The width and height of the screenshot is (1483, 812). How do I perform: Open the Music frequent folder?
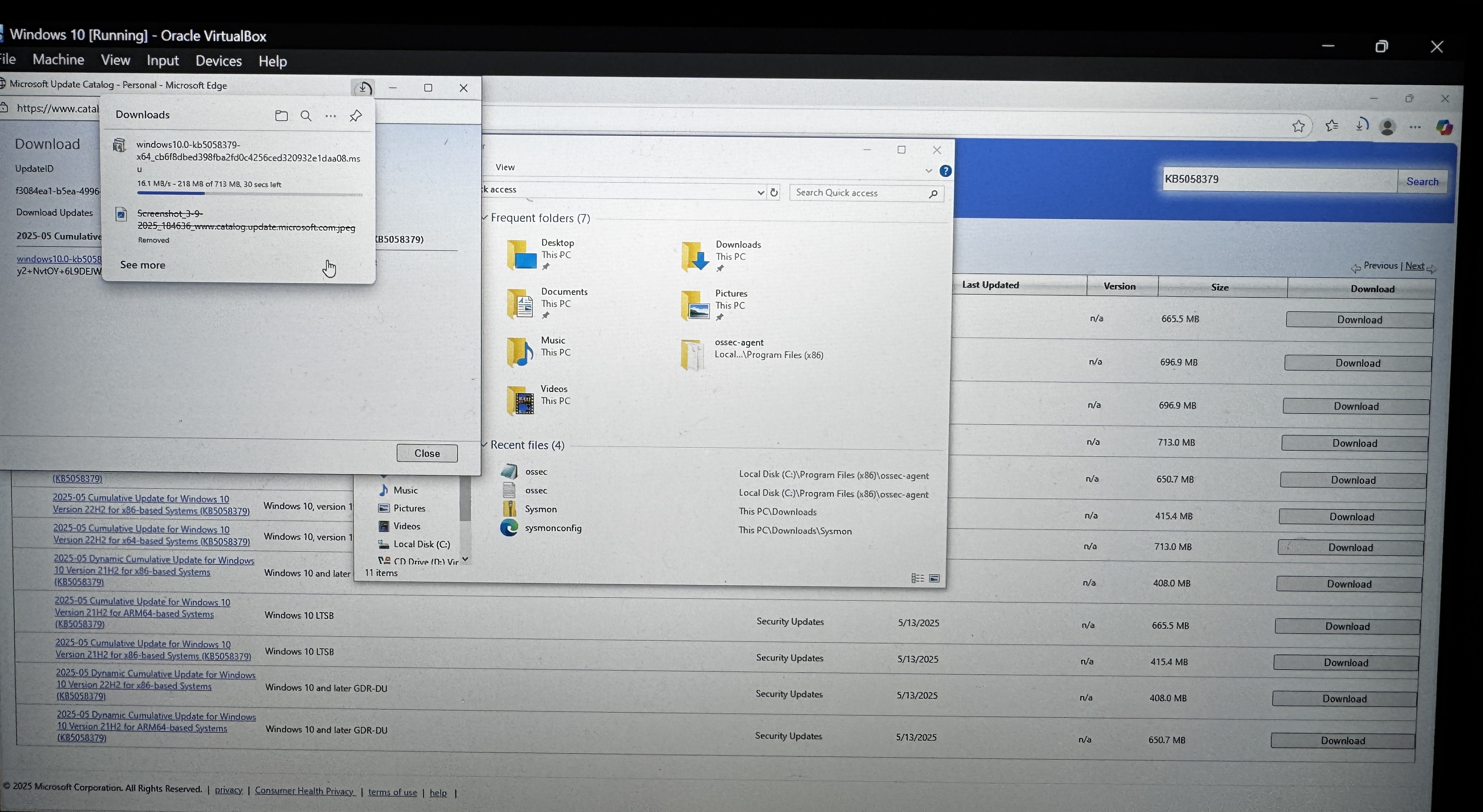point(539,352)
